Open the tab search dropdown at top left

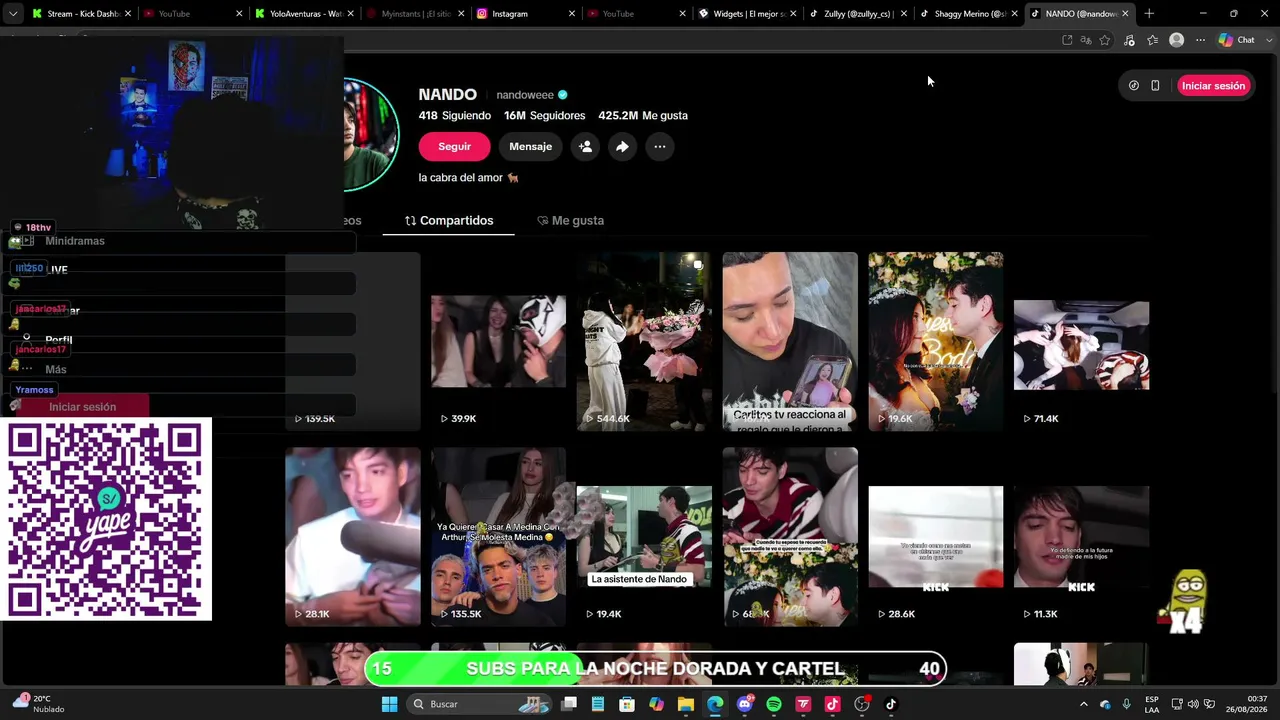(x=13, y=14)
